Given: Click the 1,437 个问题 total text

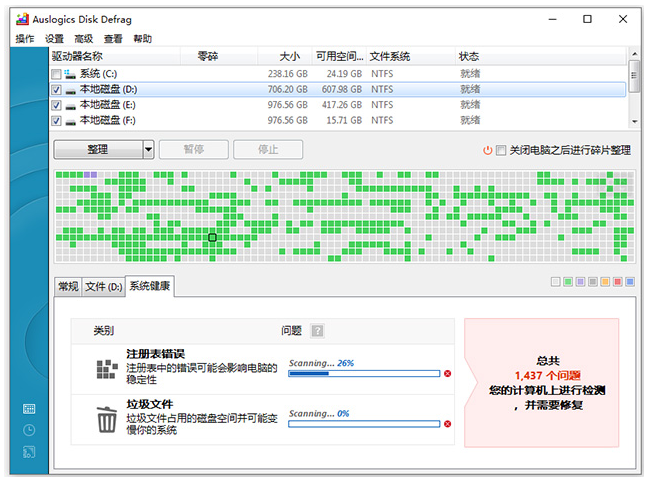Looking at the screenshot, I should [548, 376].
